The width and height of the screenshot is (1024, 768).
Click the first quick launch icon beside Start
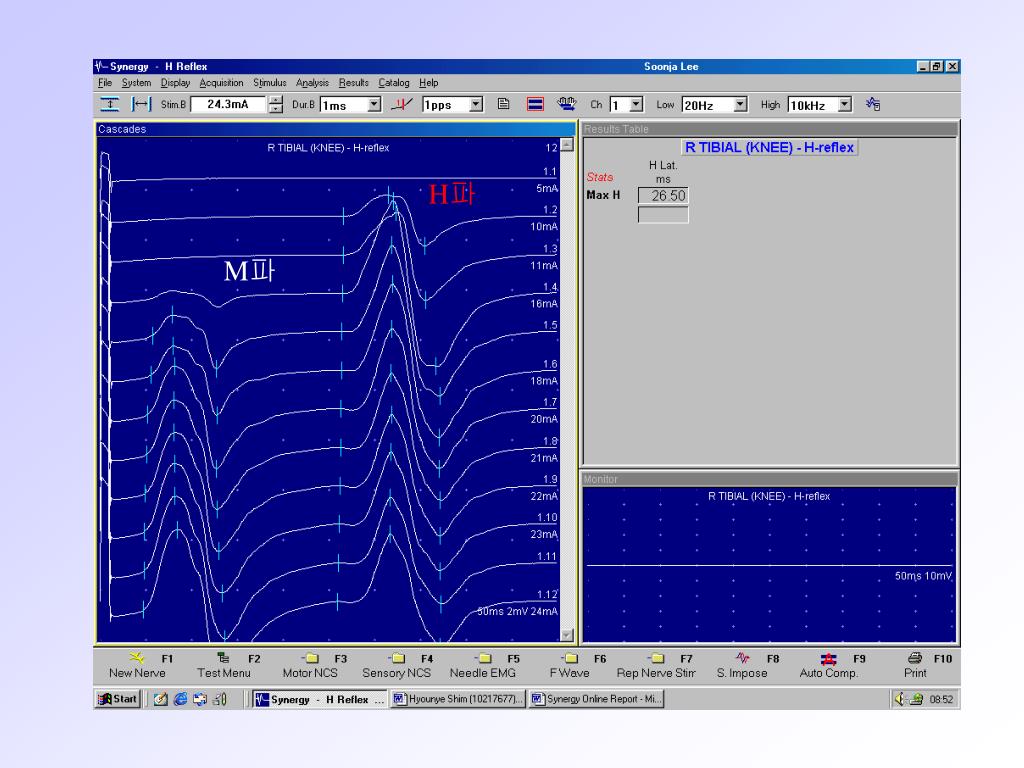click(x=161, y=699)
